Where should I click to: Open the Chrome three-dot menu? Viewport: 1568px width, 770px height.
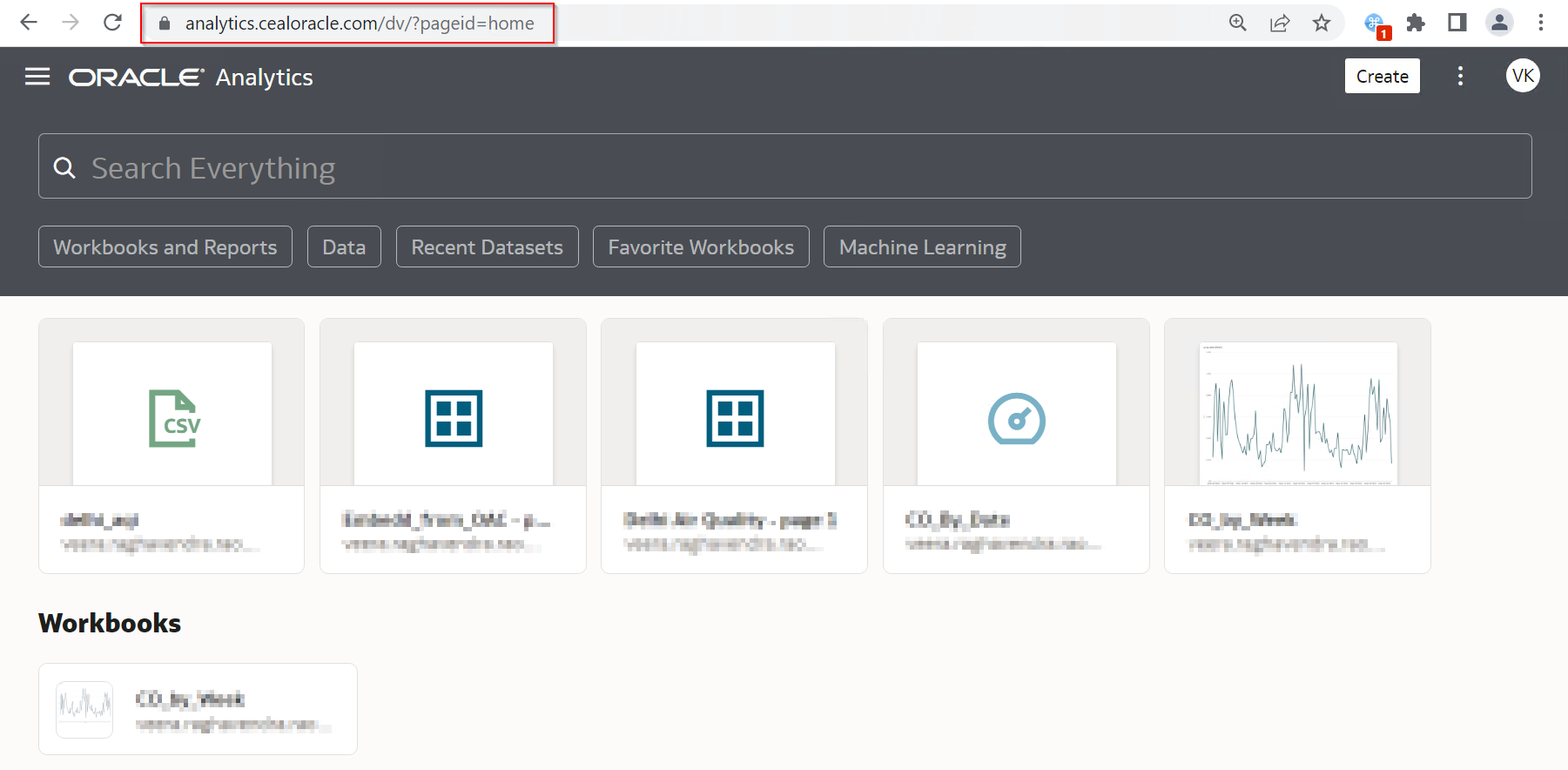1541,23
